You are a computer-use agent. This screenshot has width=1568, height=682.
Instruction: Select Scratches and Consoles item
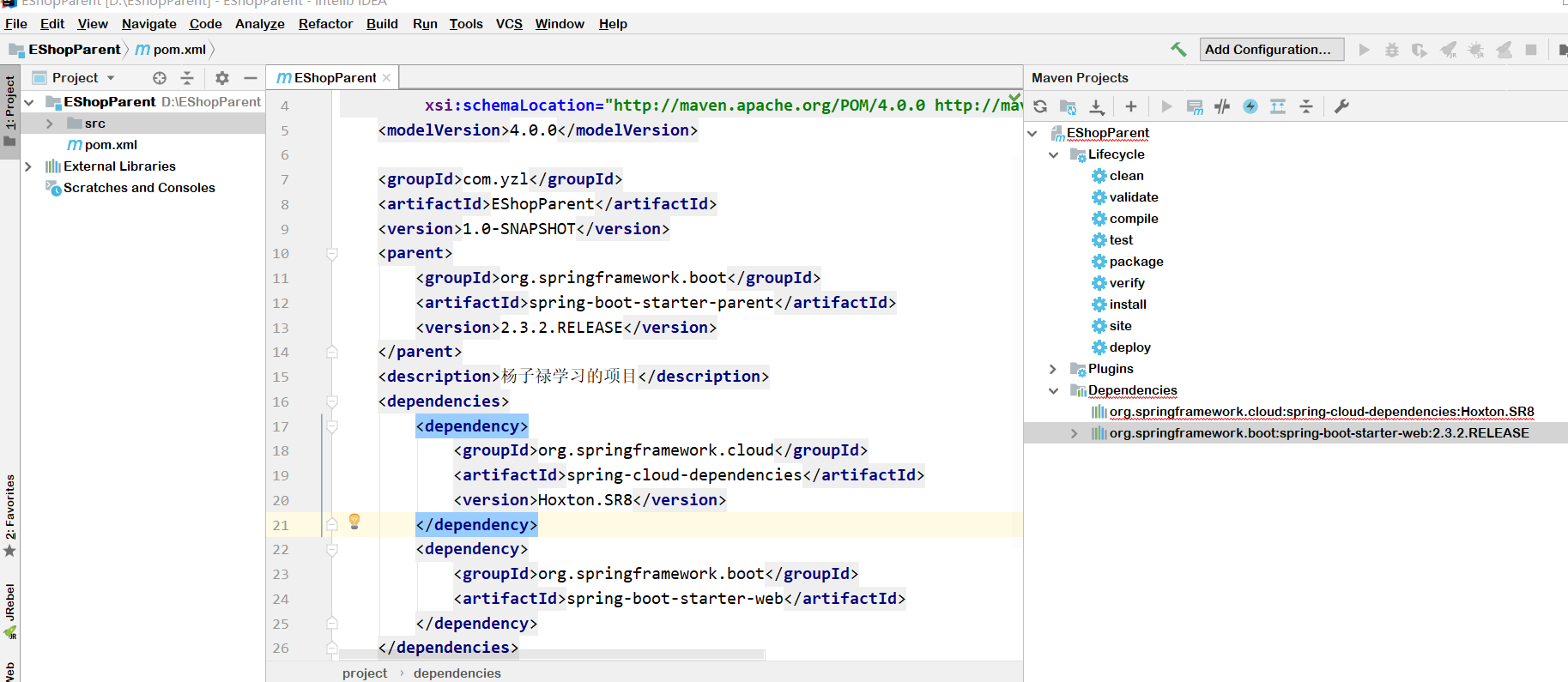point(130,188)
